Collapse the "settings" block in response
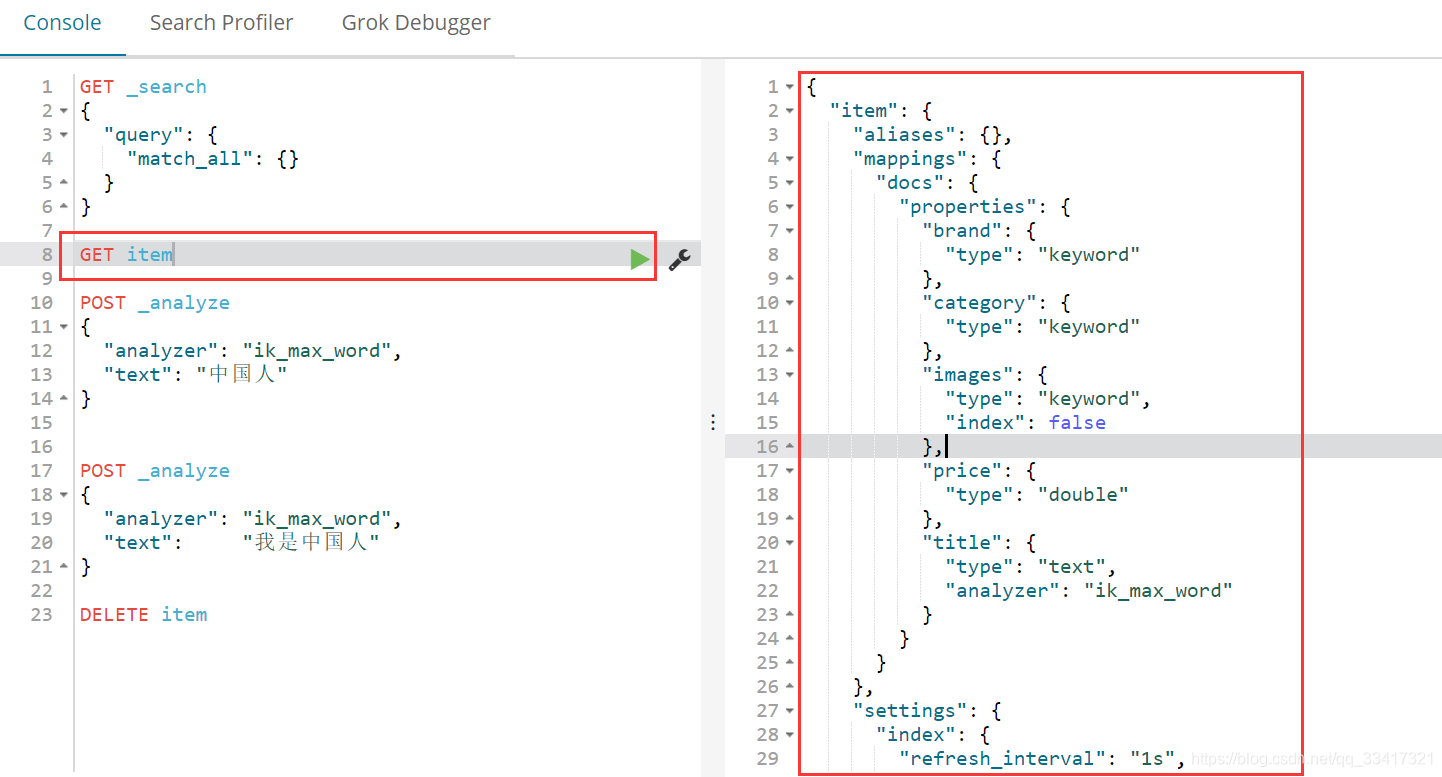Viewport: 1442px width, 777px height. [x=789, y=711]
